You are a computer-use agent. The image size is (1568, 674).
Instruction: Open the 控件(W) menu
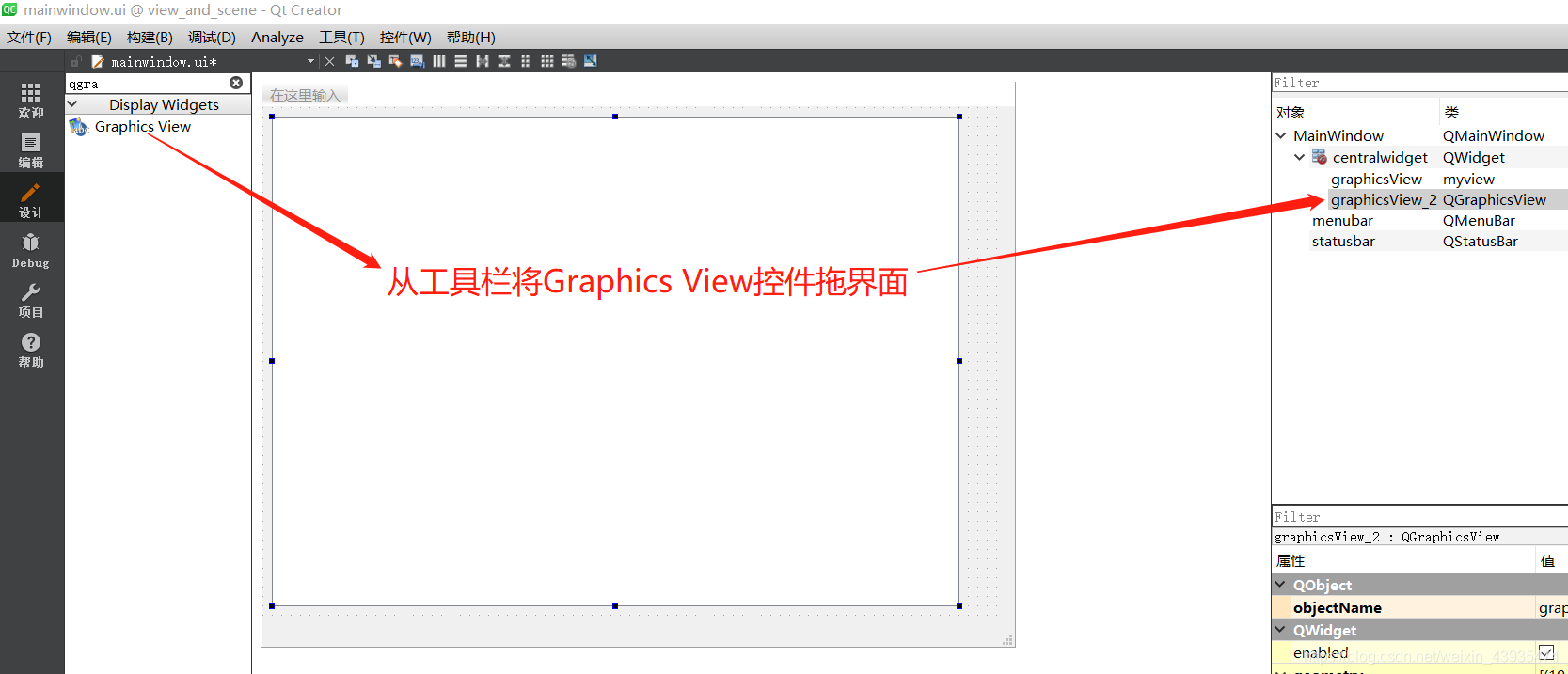[x=405, y=38]
